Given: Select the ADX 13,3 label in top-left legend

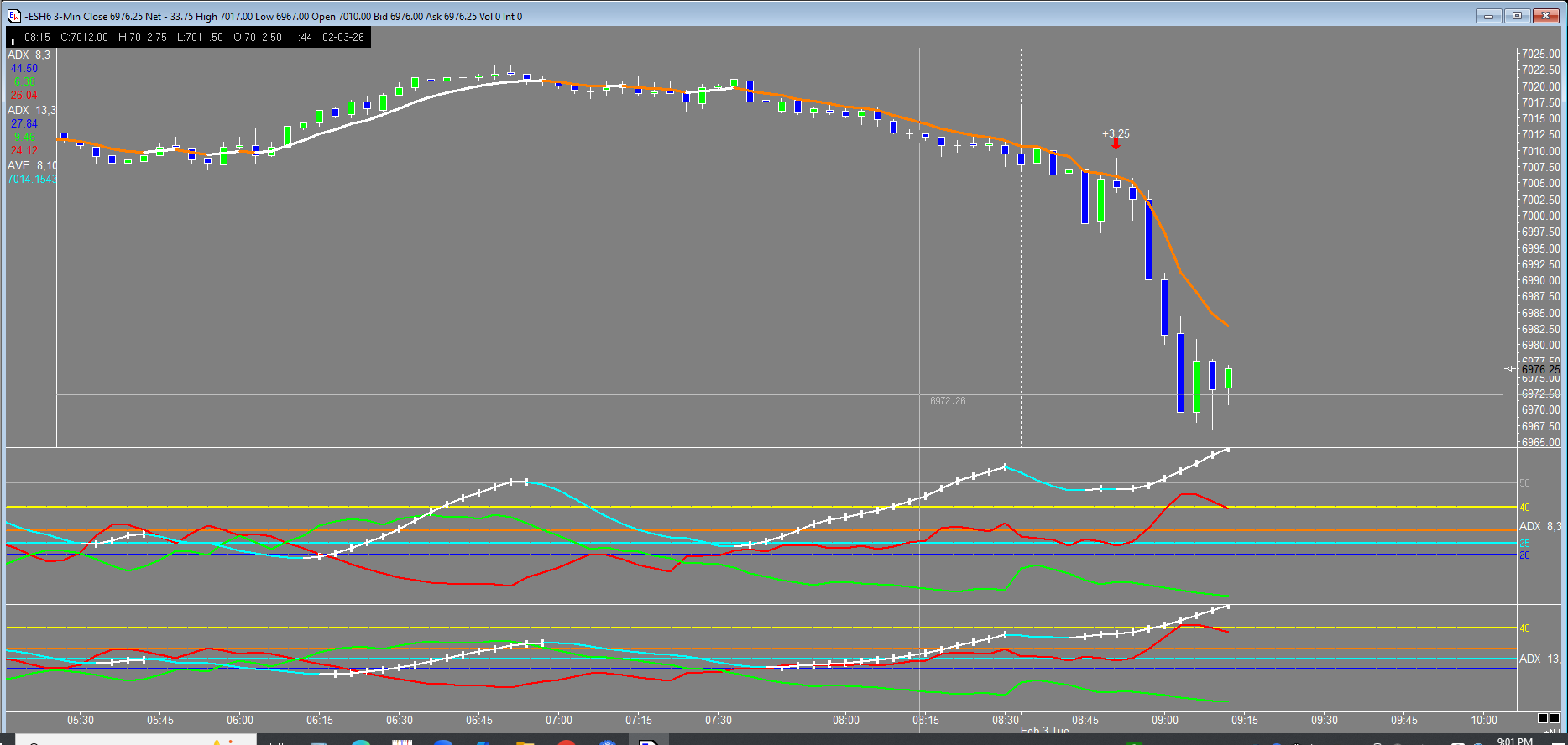Looking at the screenshot, I should coord(32,111).
